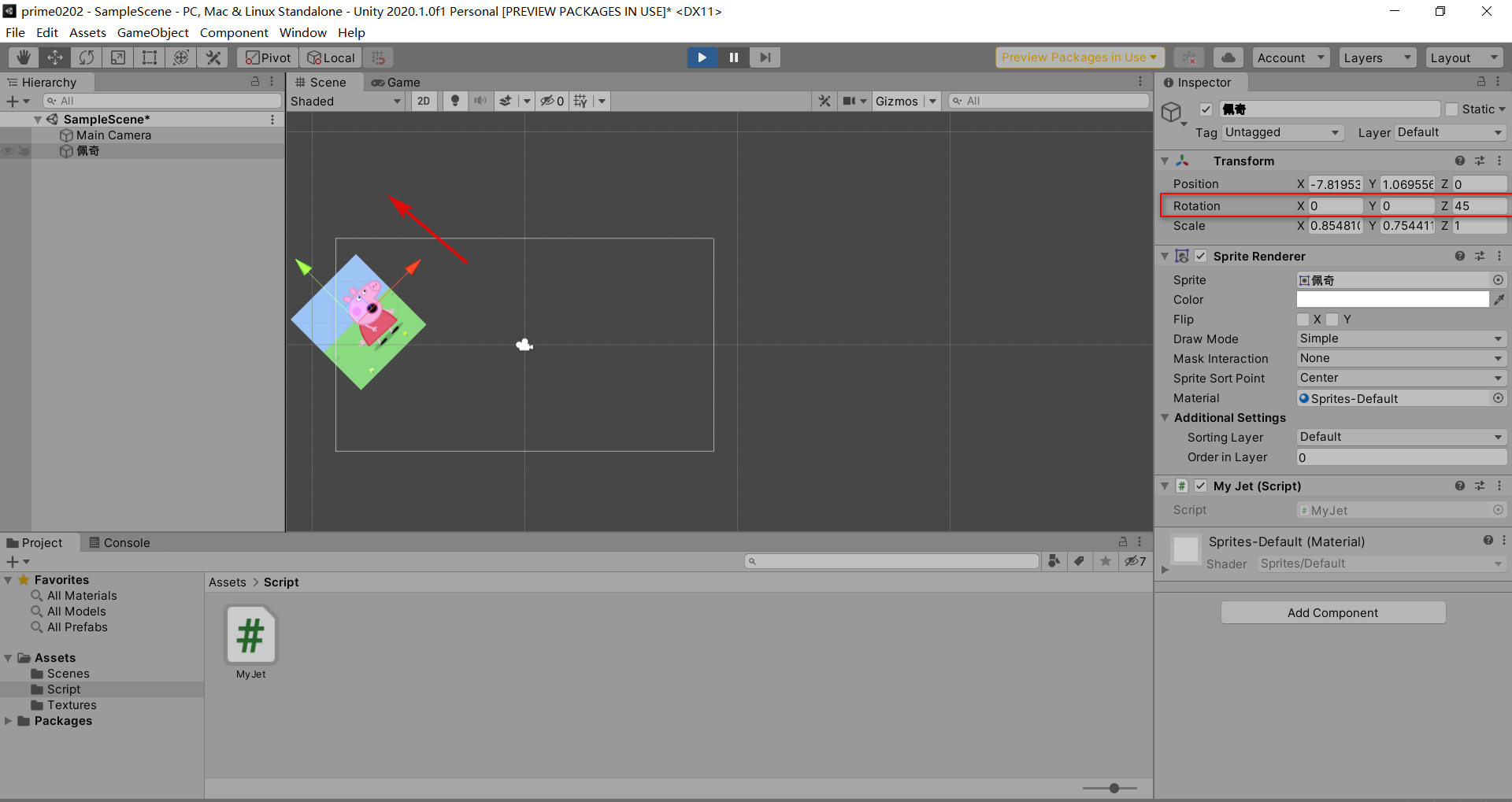Image resolution: width=1512 pixels, height=802 pixels.
Task: Toggle Sprite Renderer enabled checkbox
Action: [1200, 256]
